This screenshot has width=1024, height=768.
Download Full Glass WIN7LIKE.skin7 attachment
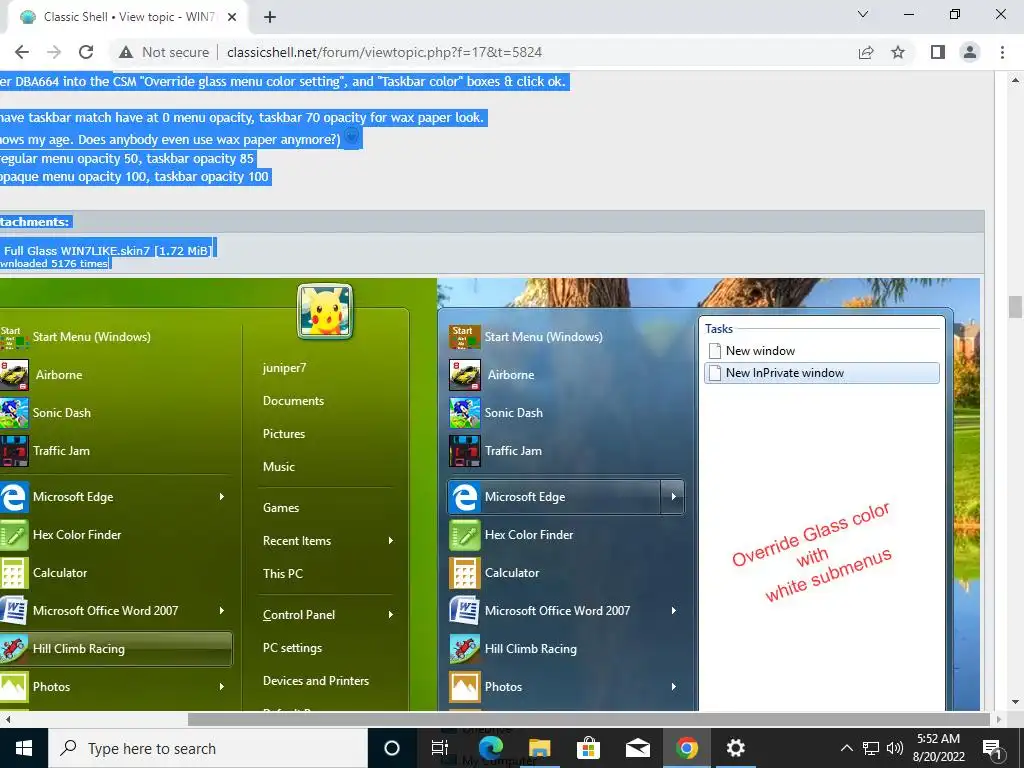(x=107, y=250)
